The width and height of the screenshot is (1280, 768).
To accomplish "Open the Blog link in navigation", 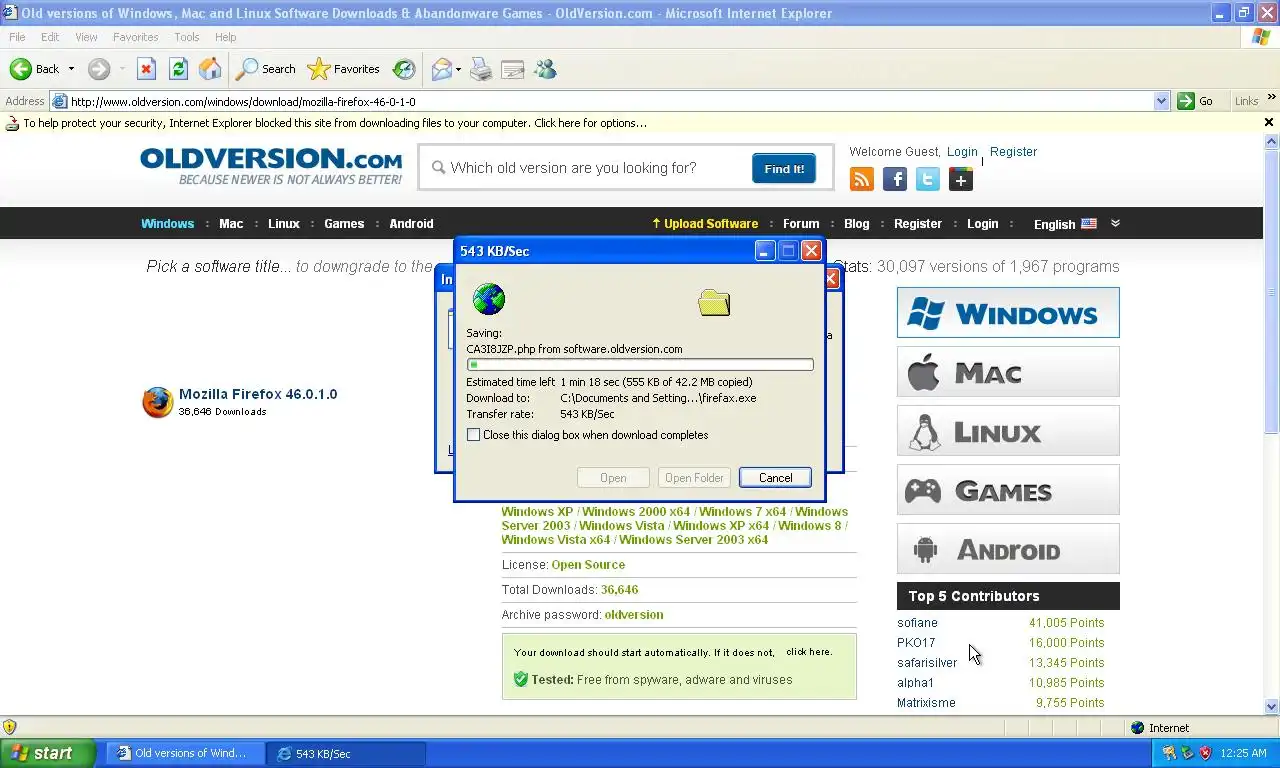I will click(857, 224).
